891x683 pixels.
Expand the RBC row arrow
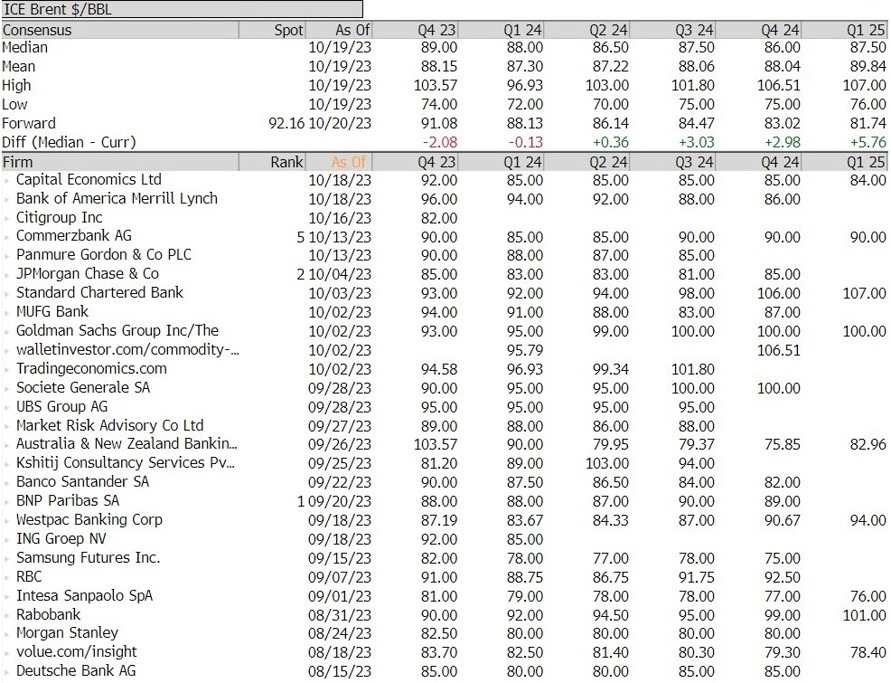[7, 578]
